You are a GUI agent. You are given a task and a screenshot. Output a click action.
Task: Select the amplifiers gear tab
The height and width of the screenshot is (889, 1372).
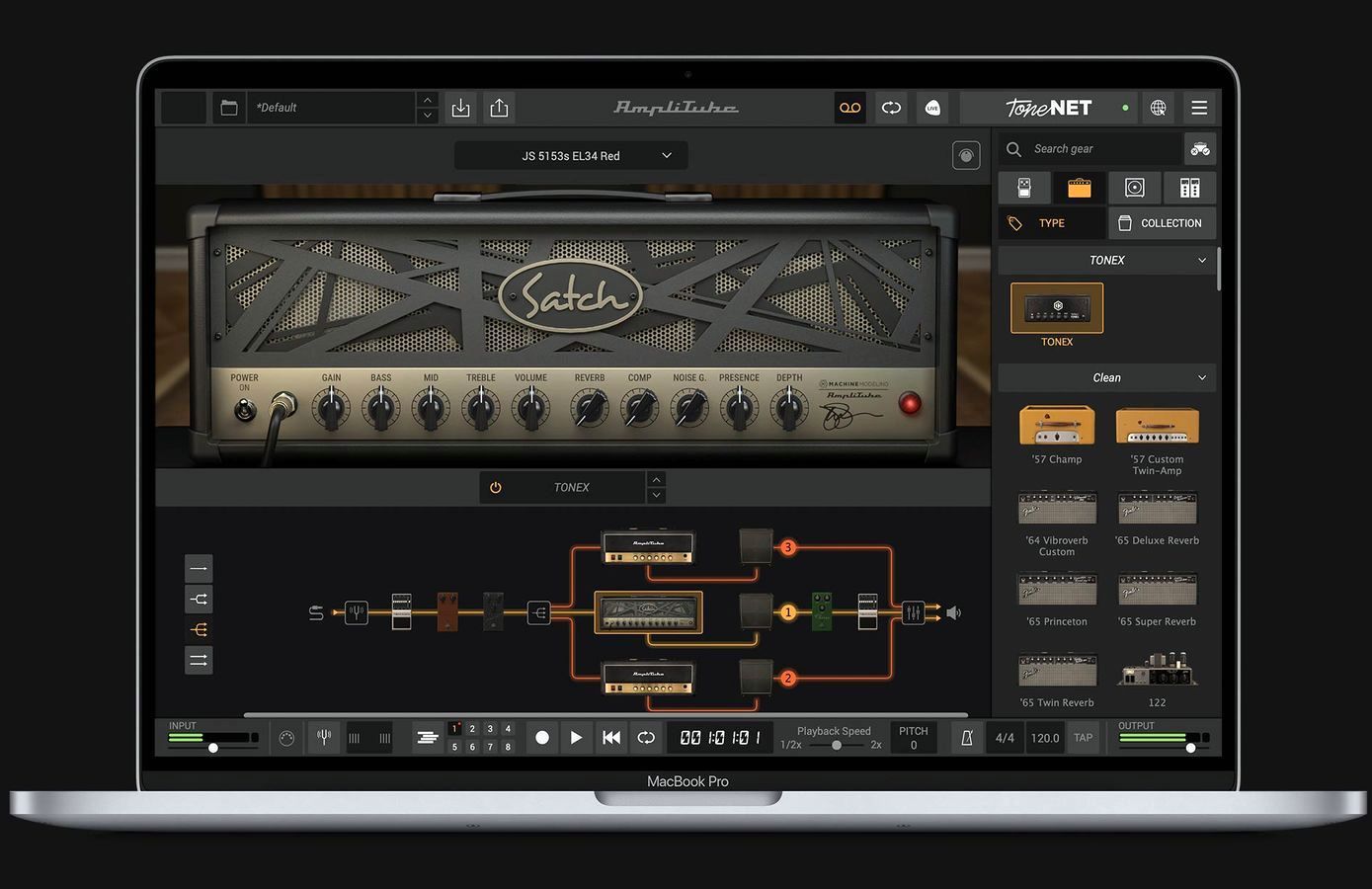1080,188
